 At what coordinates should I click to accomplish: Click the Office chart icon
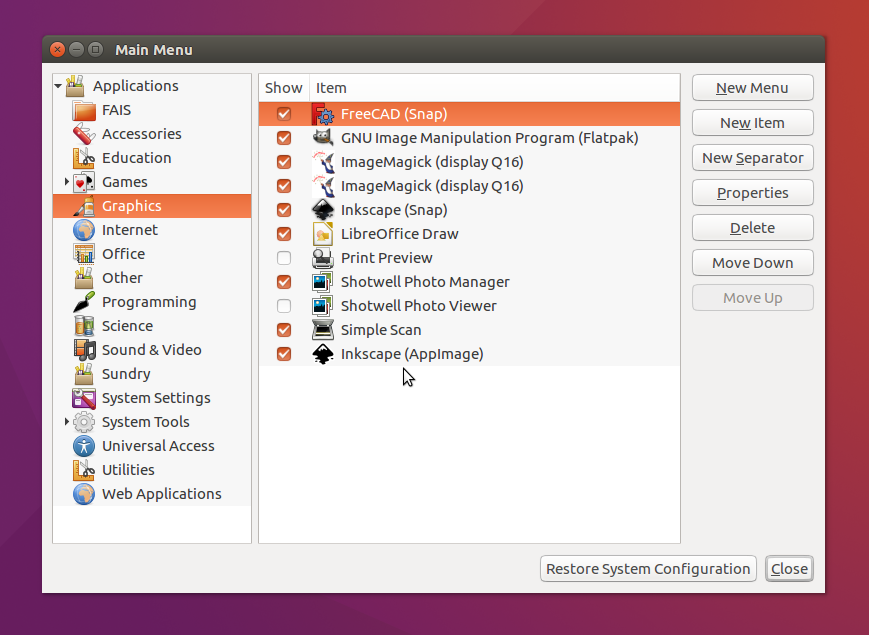pyautogui.click(x=84, y=254)
